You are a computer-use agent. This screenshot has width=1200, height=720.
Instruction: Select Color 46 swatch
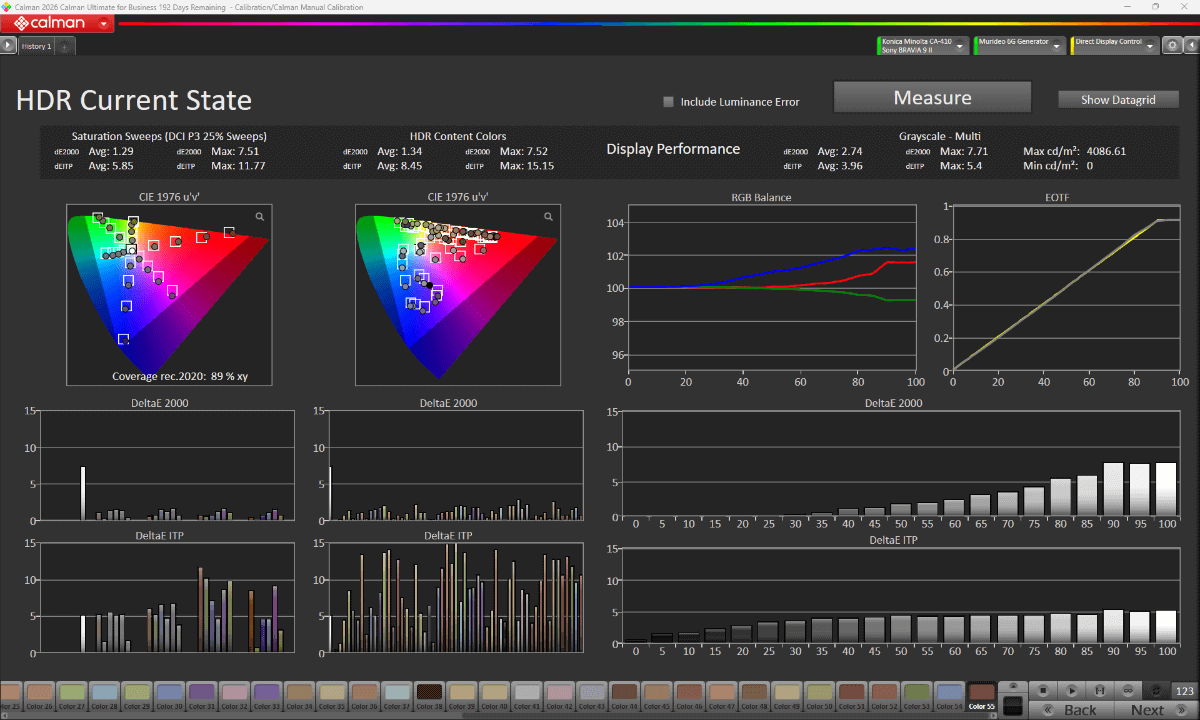click(x=689, y=695)
